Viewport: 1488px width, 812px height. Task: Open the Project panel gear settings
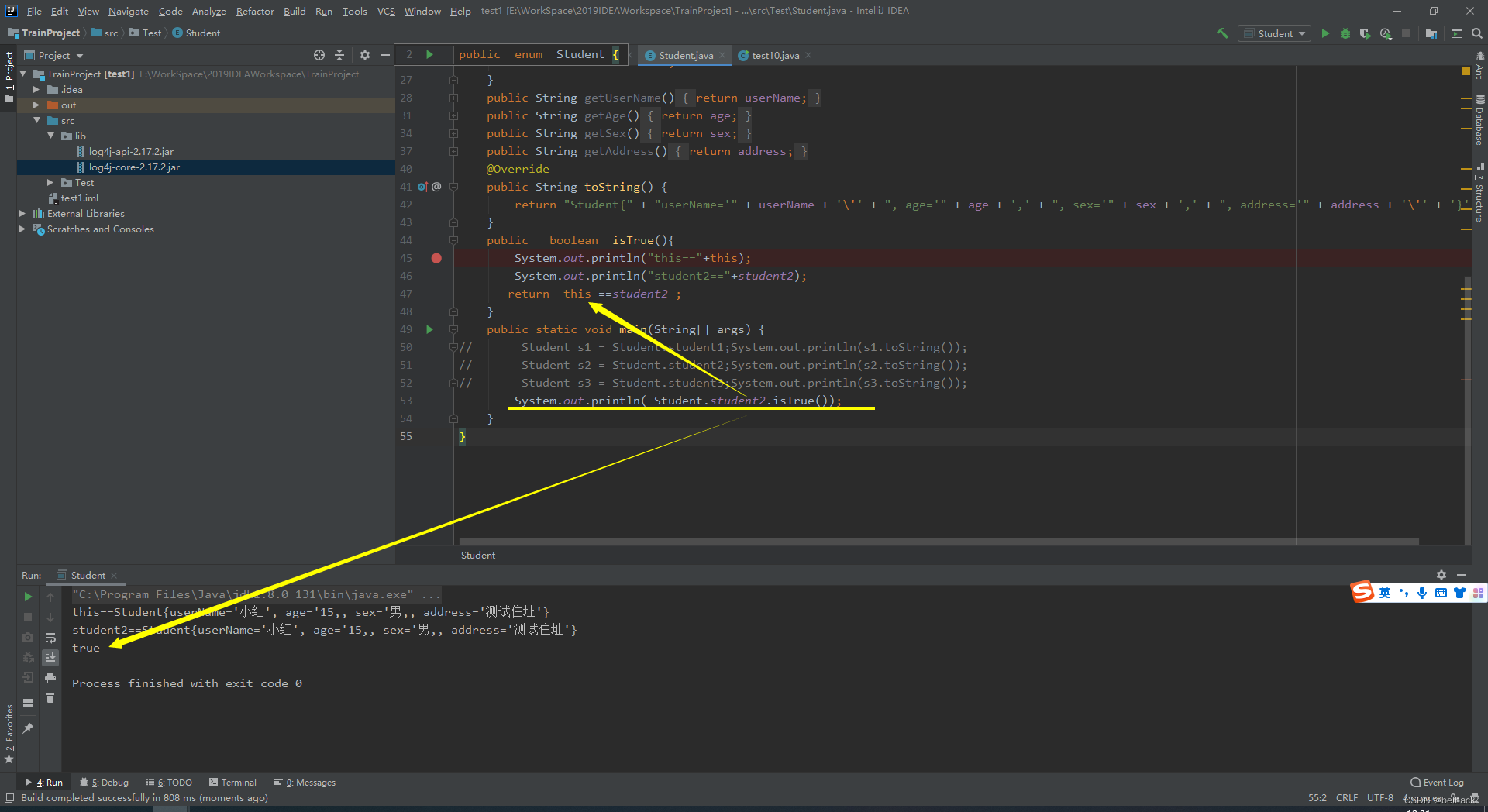[365, 55]
